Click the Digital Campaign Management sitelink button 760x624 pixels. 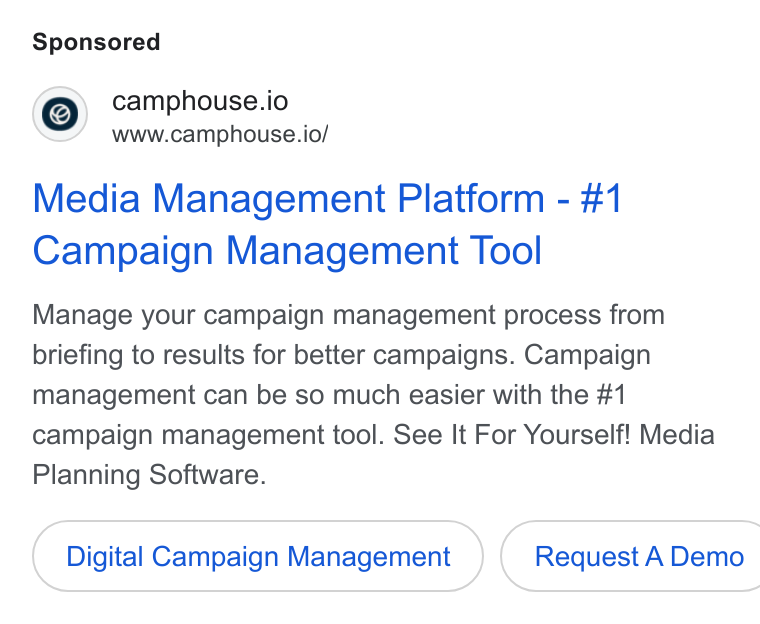258,556
